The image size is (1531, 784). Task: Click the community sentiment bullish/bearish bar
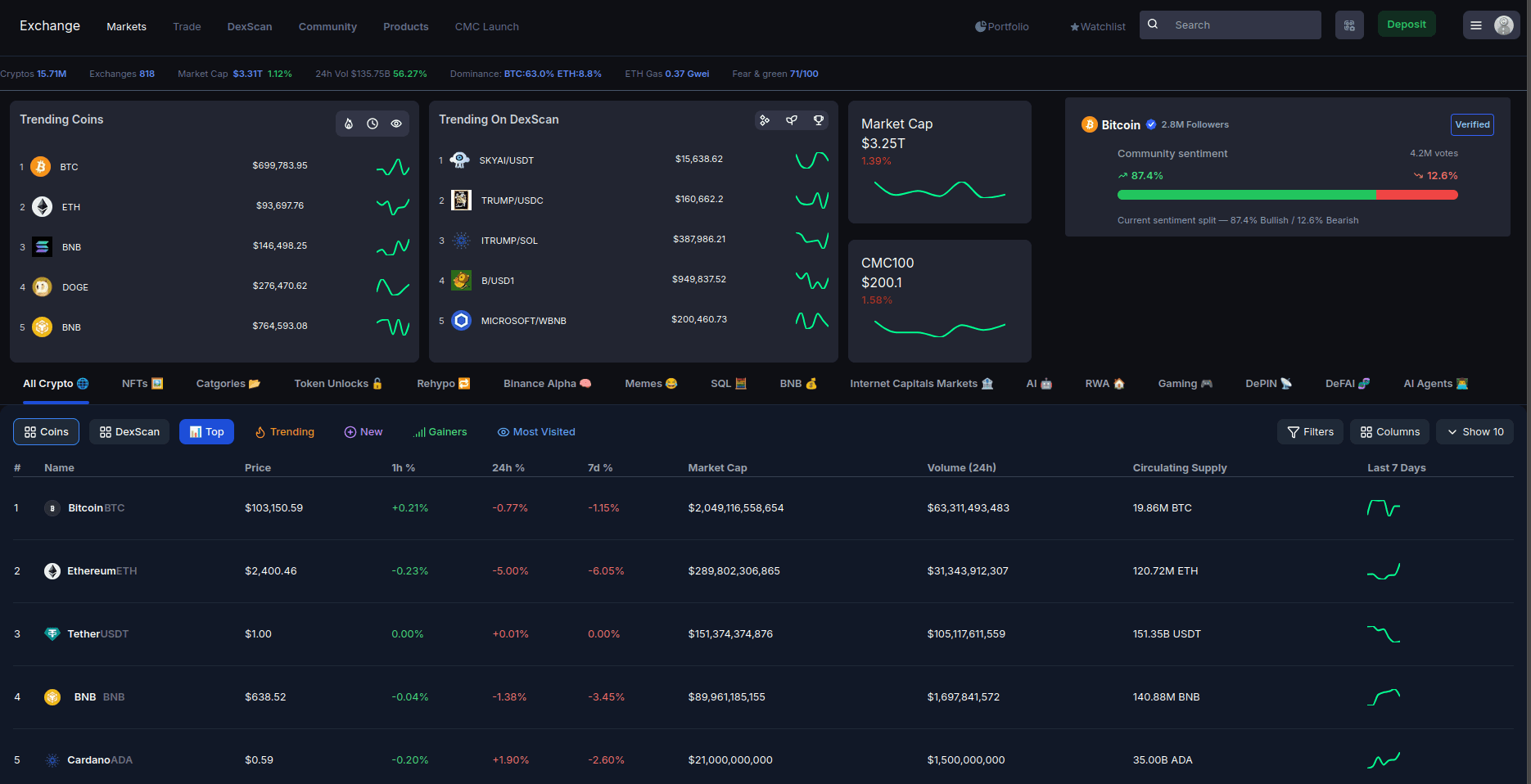tap(1287, 195)
